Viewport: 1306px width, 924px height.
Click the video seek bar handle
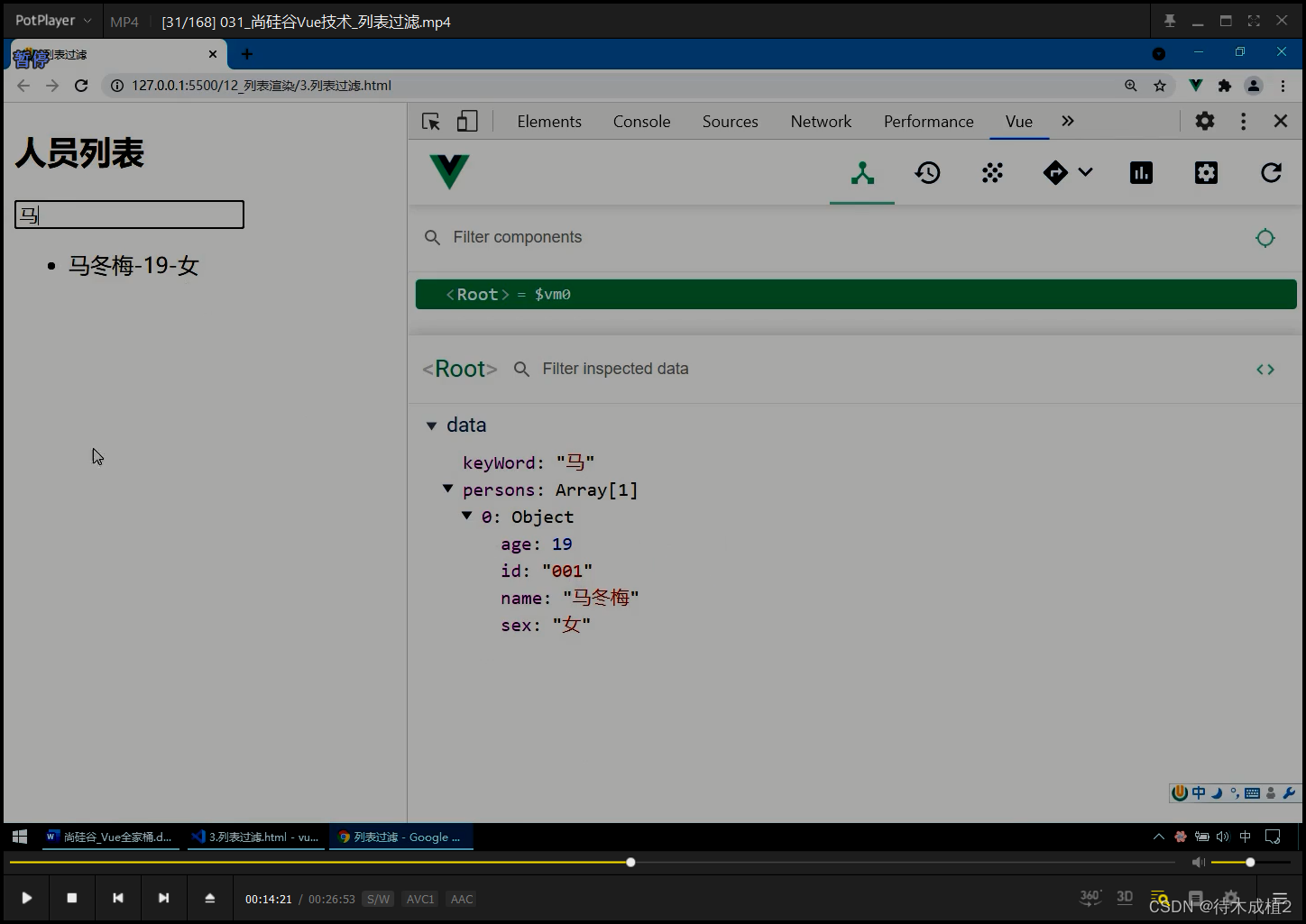coord(630,863)
